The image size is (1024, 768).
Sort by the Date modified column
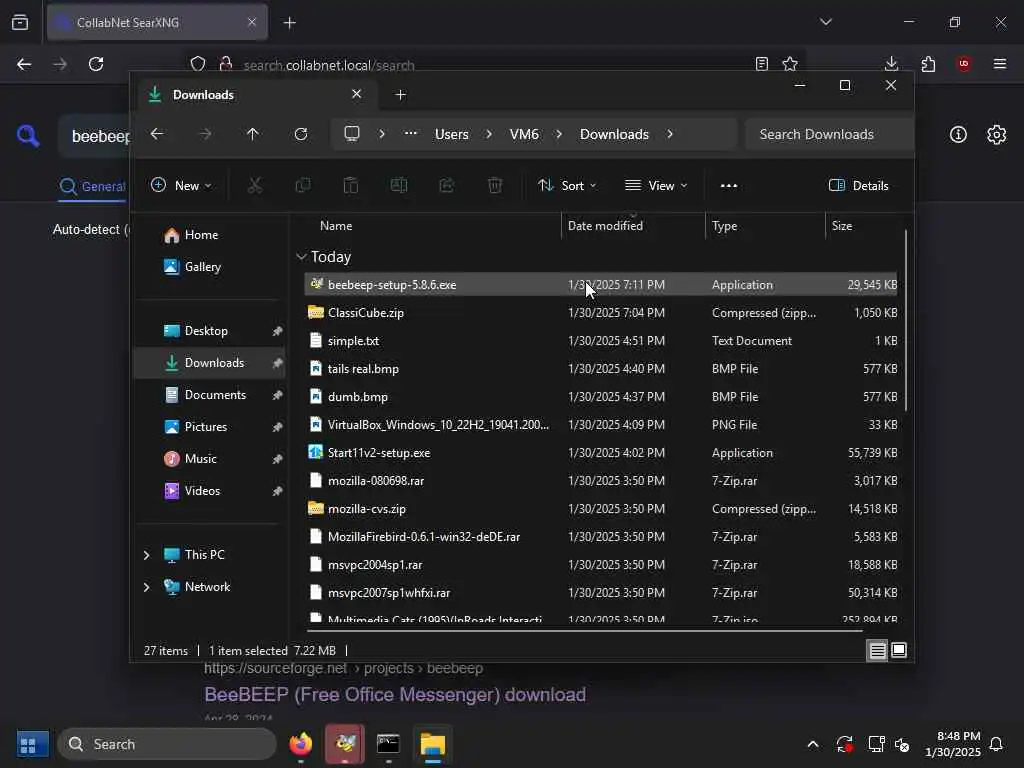(x=633, y=226)
